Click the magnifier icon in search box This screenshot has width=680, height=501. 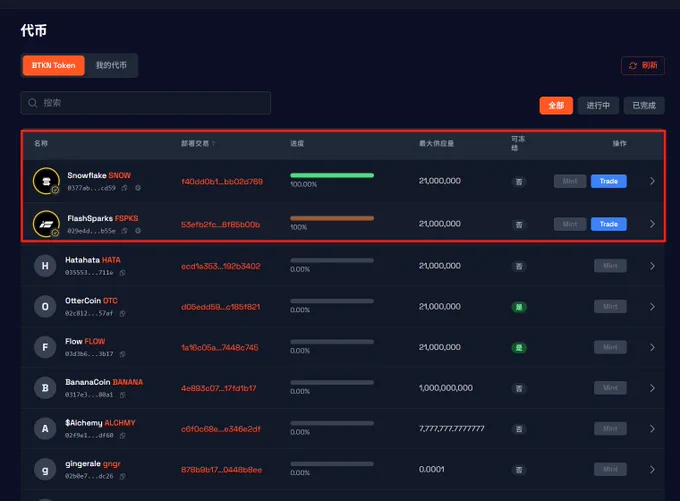click(x=33, y=103)
